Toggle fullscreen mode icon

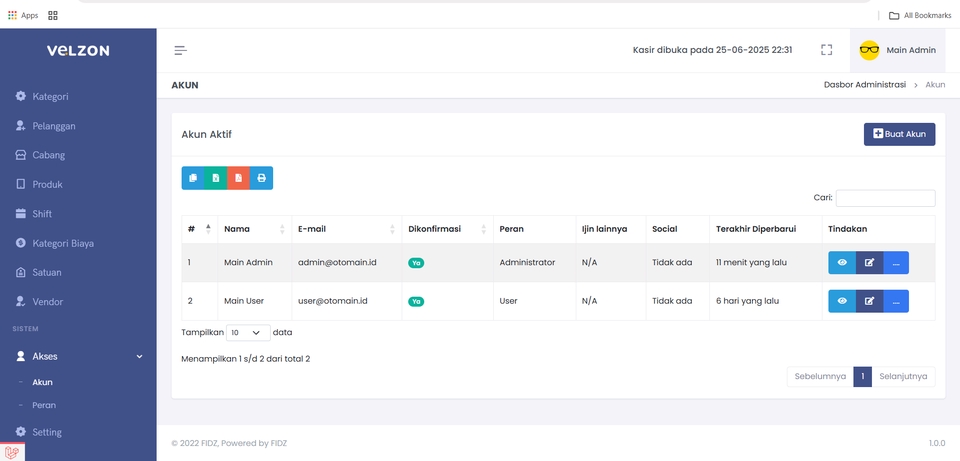tap(827, 50)
